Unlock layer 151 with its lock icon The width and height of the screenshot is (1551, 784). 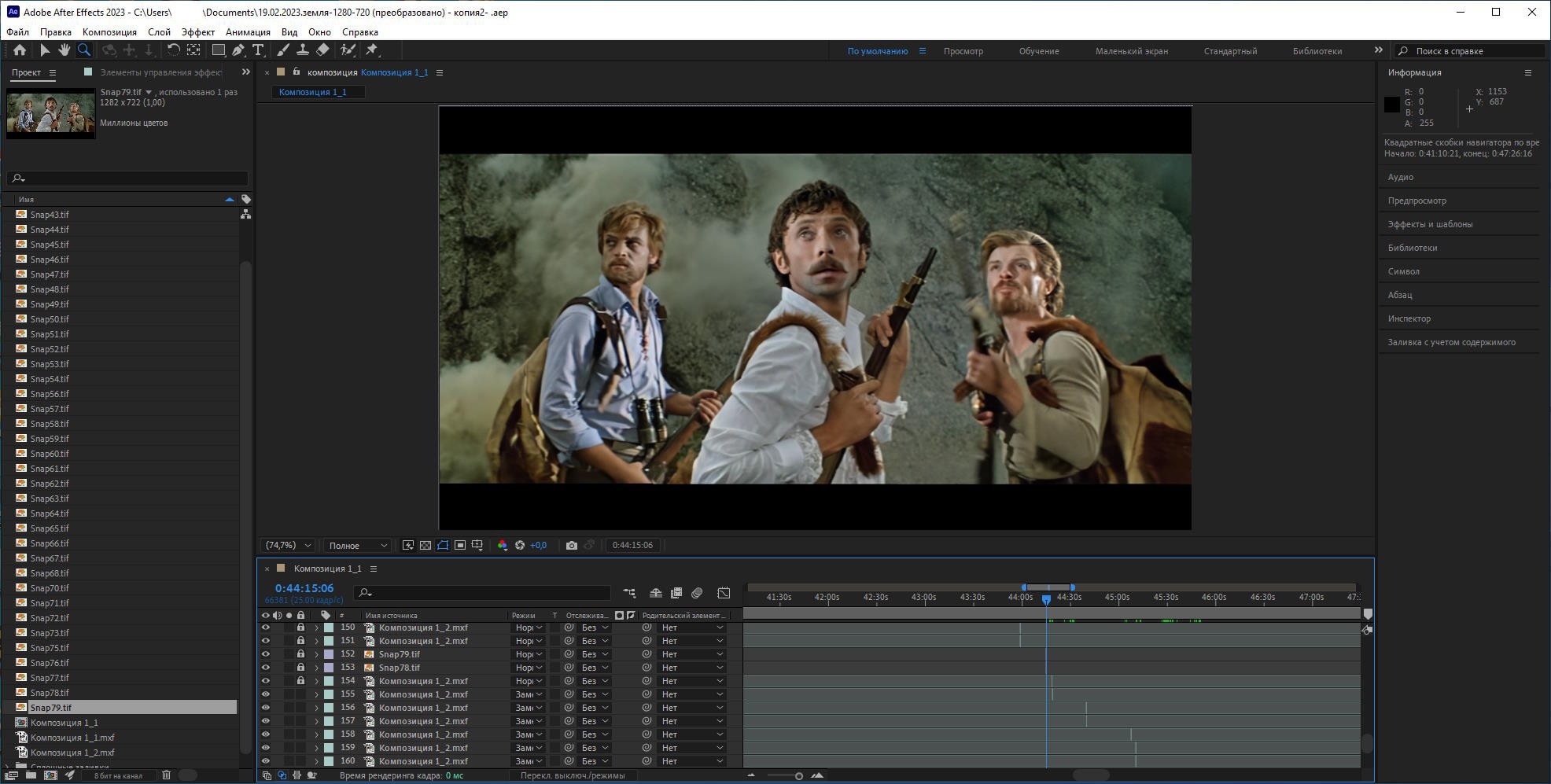(300, 641)
